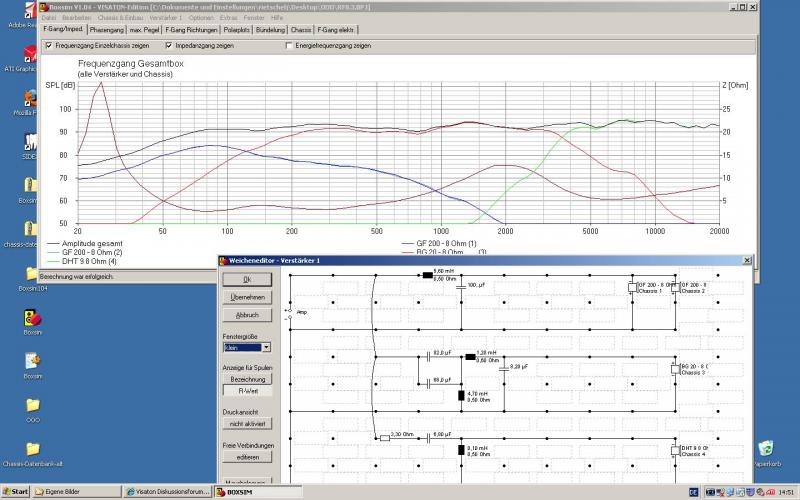Select the DHT 9 Chassis 4 tweeter symbol
Image resolution: width=800 pixels, height=500 pixels.
(675, 449)
